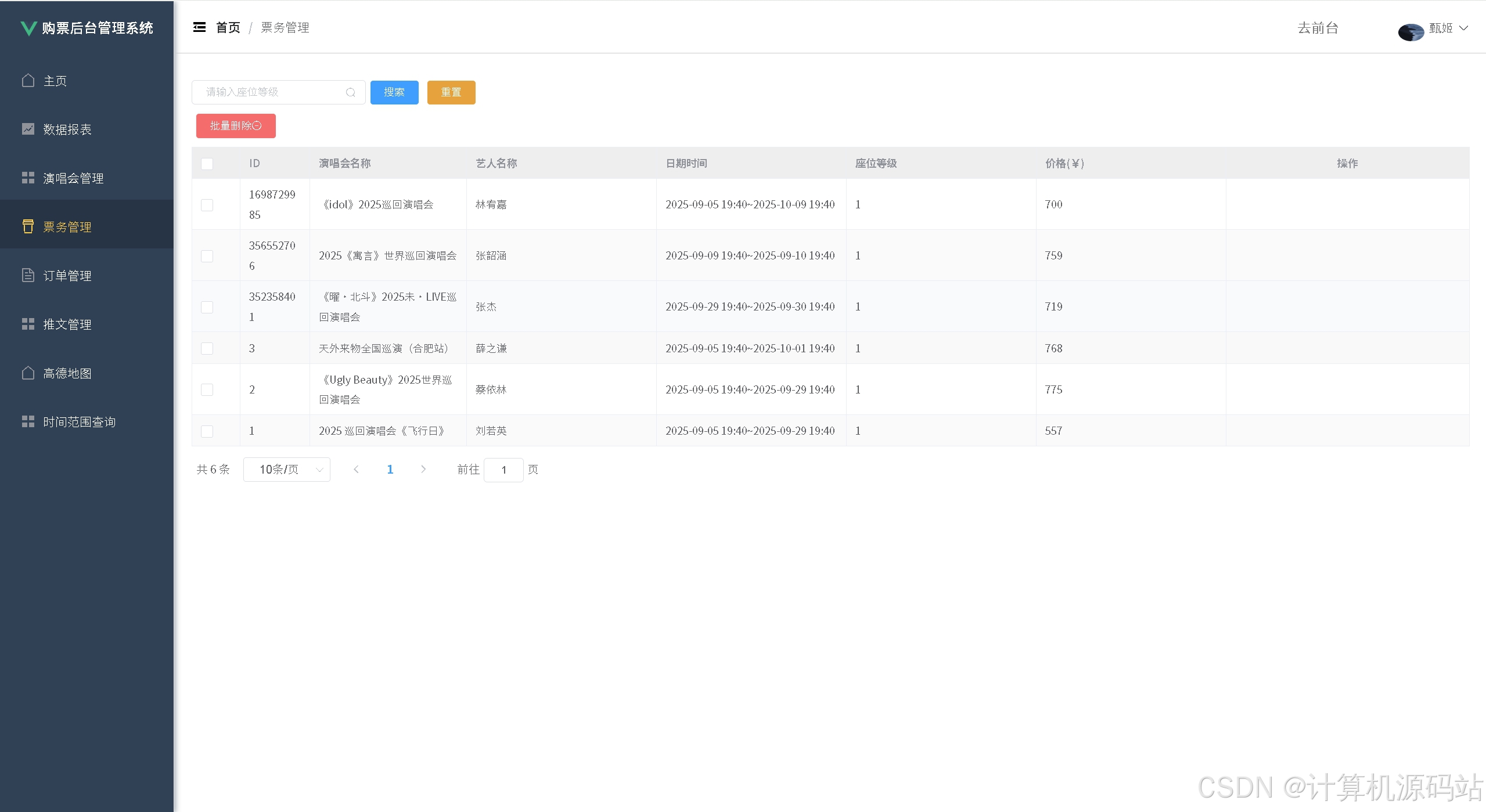Check the row for artist 张杰
Screen dimensions: 1486x812
point(207,307)
